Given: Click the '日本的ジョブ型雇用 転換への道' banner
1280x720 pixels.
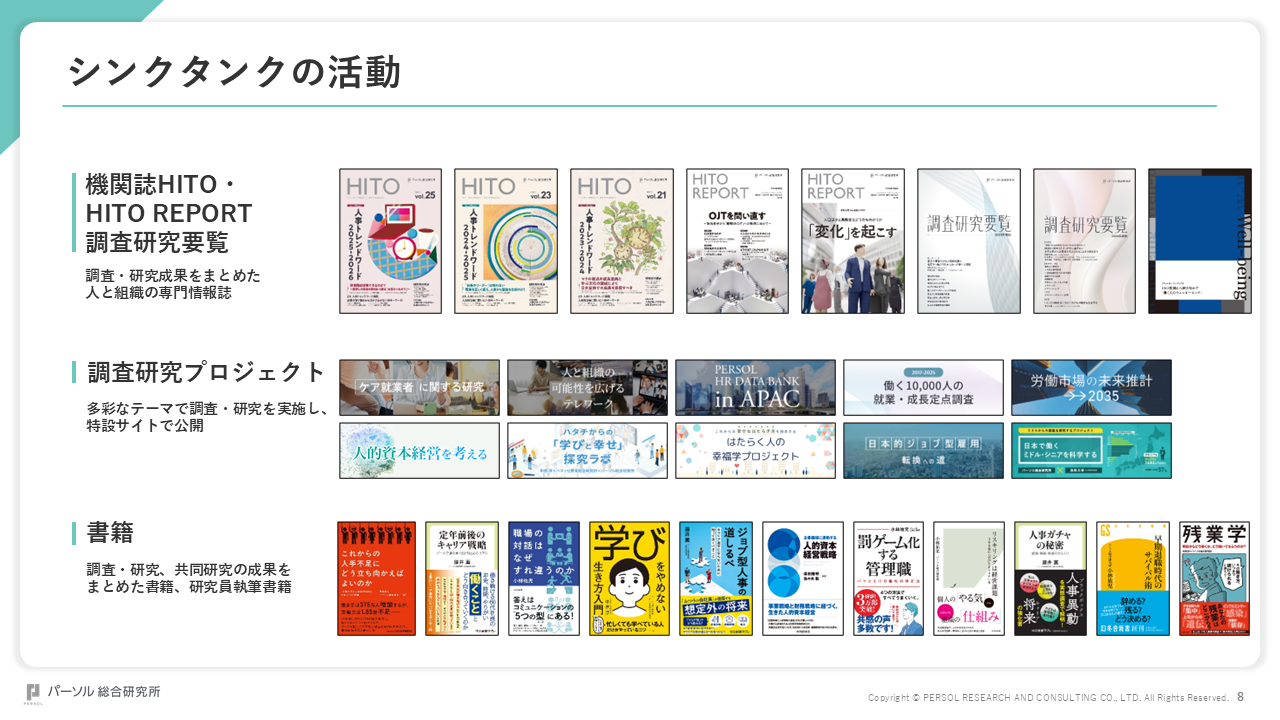Looking at the screenshot, I should (x=923, y=450).
